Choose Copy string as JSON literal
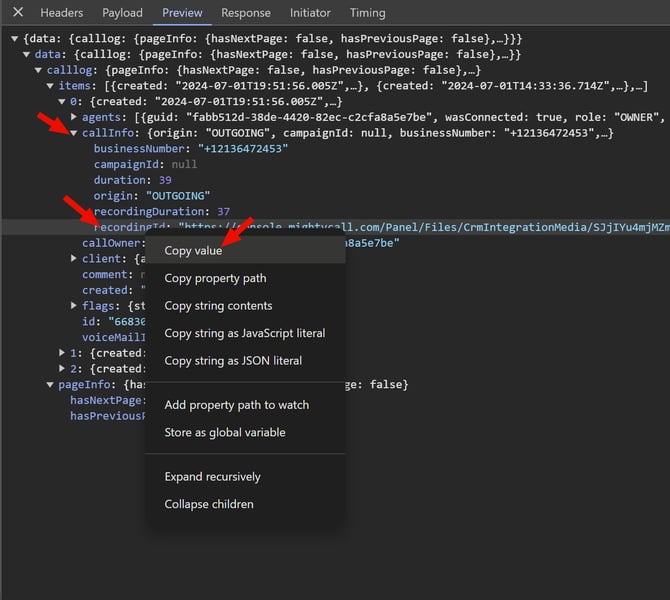Image resolution: width=670 pixels, height=600 pixels. (x=245, y=361)
